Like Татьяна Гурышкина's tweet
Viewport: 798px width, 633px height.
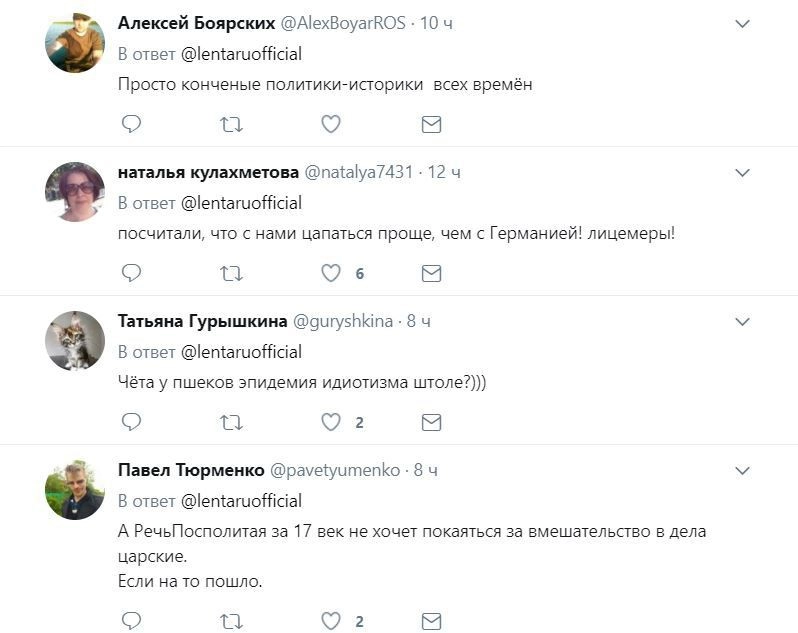[331, 422]
